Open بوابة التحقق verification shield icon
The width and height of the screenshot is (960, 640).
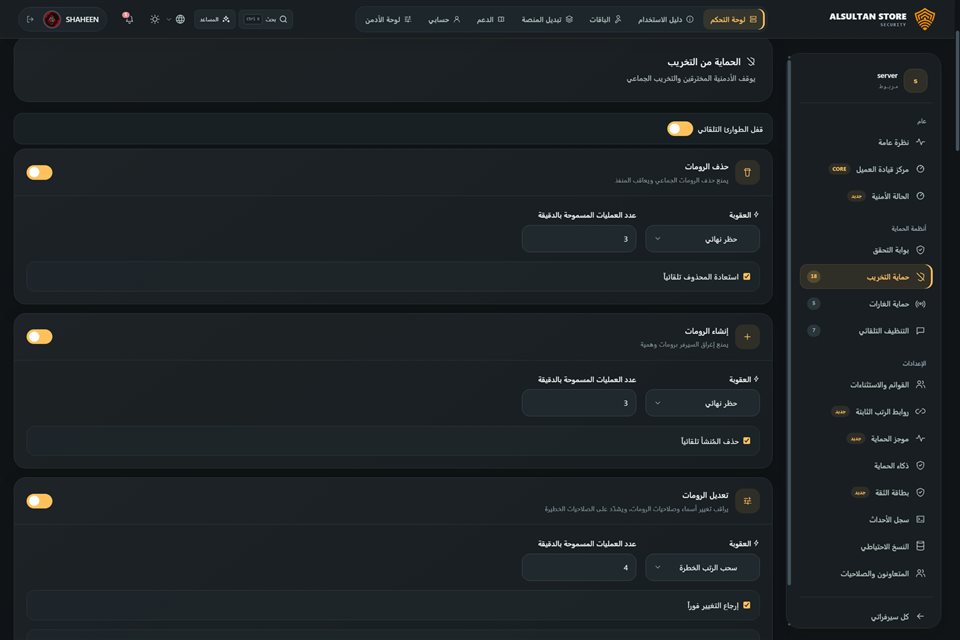tap(920, 250)
